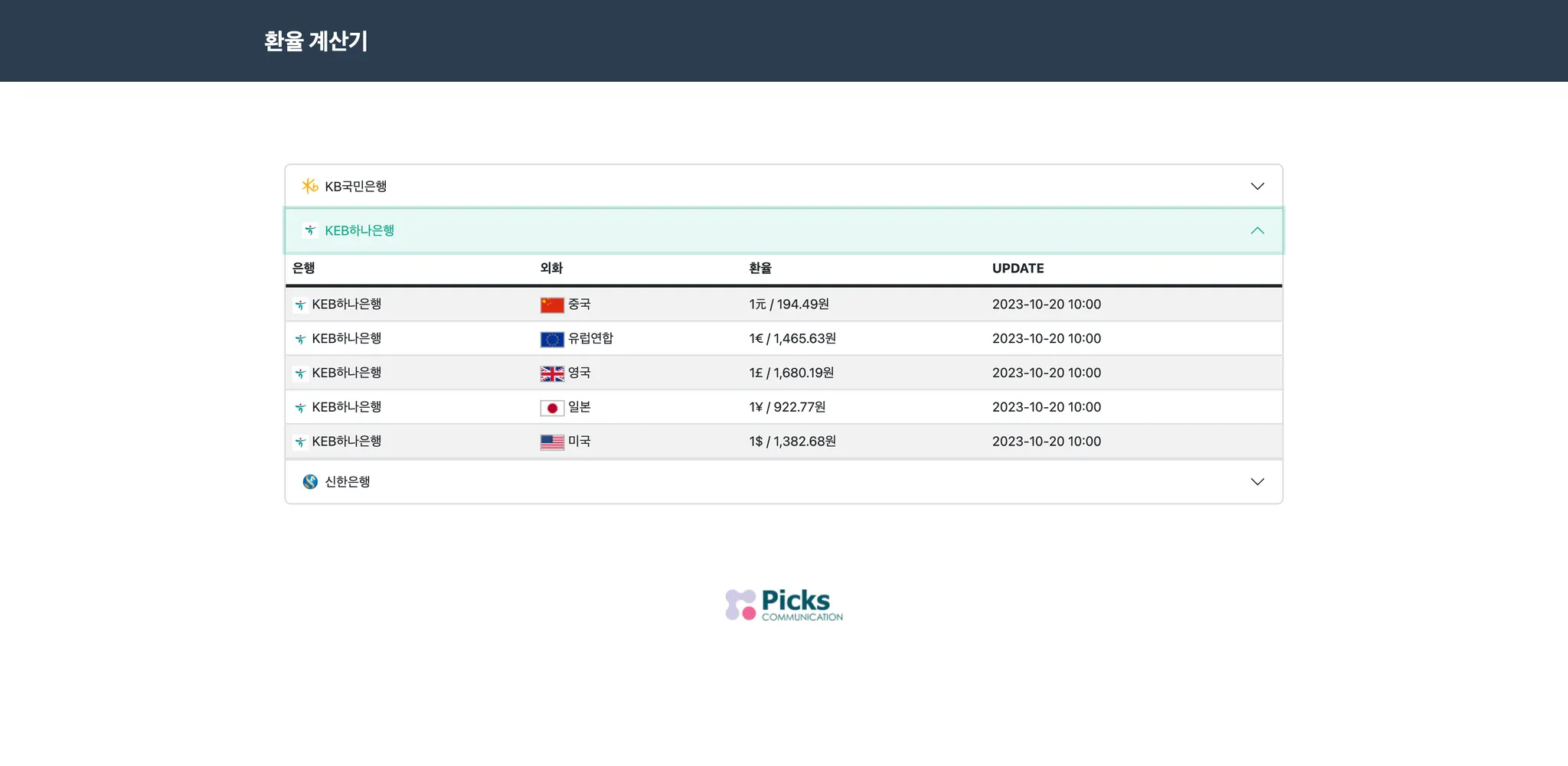Click the bank logo in the 일본 row
Image resolution: width=1568 pixels, height=766 pixels.
click(x=300, y=408)
